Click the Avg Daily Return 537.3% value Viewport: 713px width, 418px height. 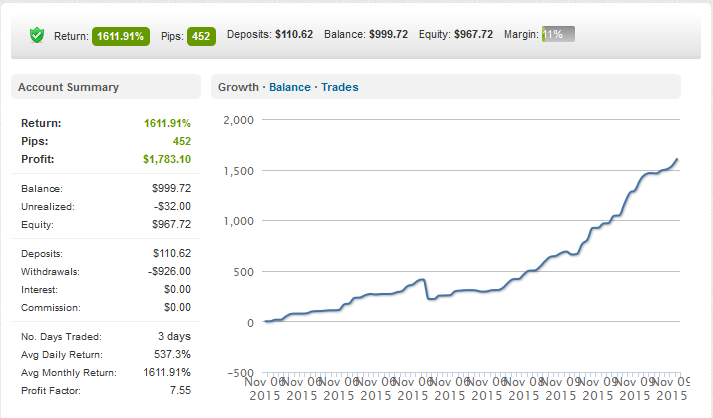174,354
